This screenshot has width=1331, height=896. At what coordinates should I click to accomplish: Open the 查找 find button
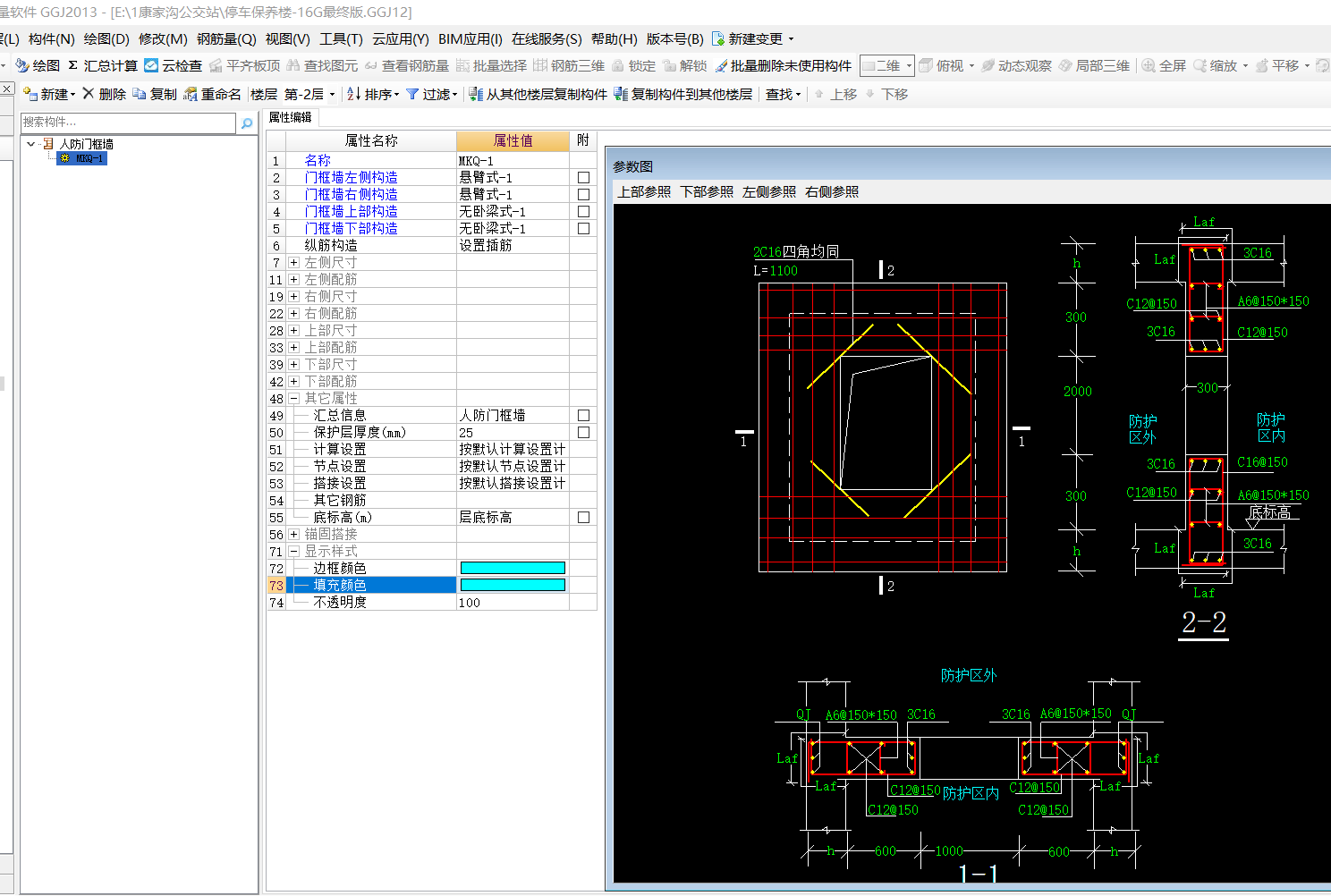point(783,94)
